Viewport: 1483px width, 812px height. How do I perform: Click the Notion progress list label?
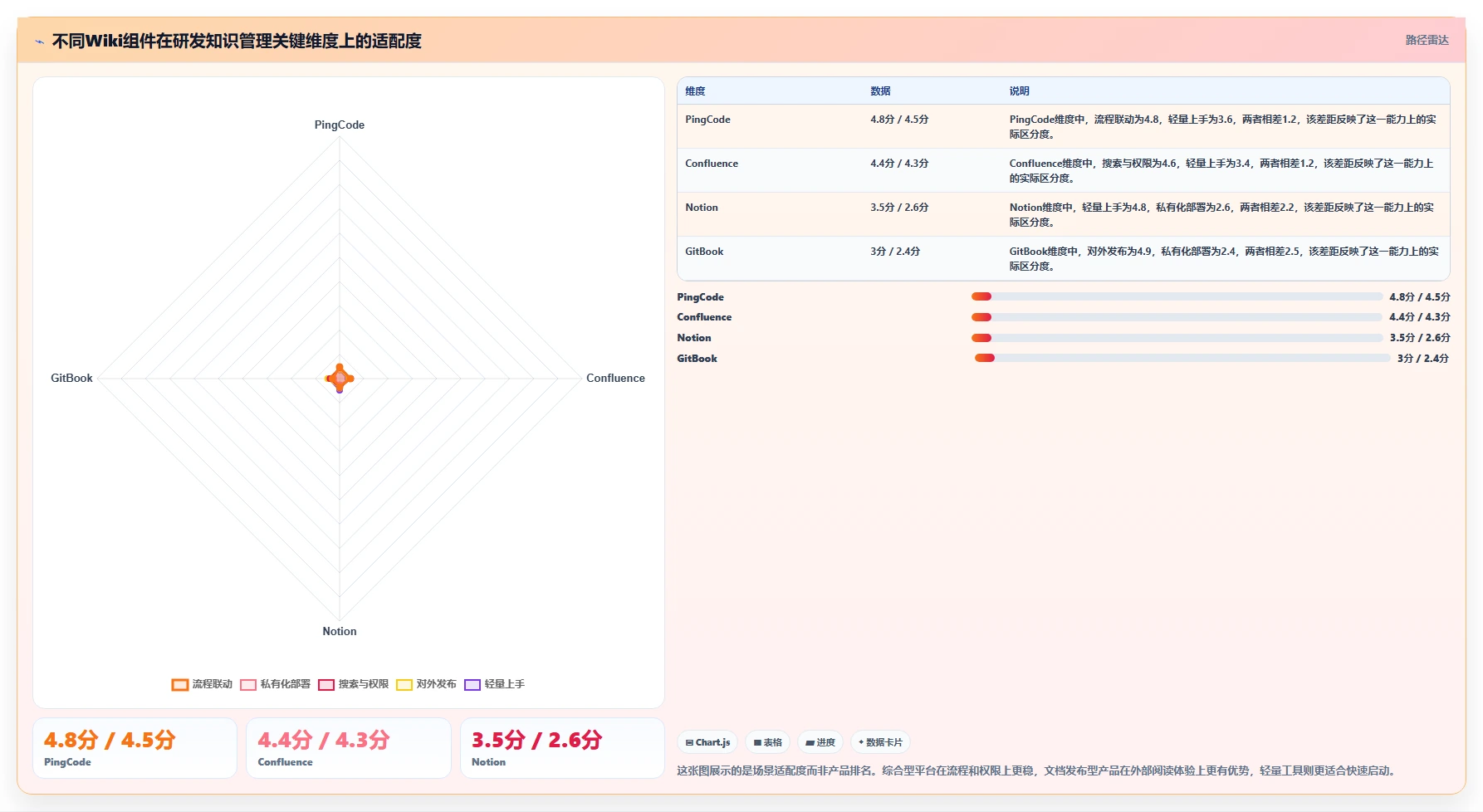(694, 338)
